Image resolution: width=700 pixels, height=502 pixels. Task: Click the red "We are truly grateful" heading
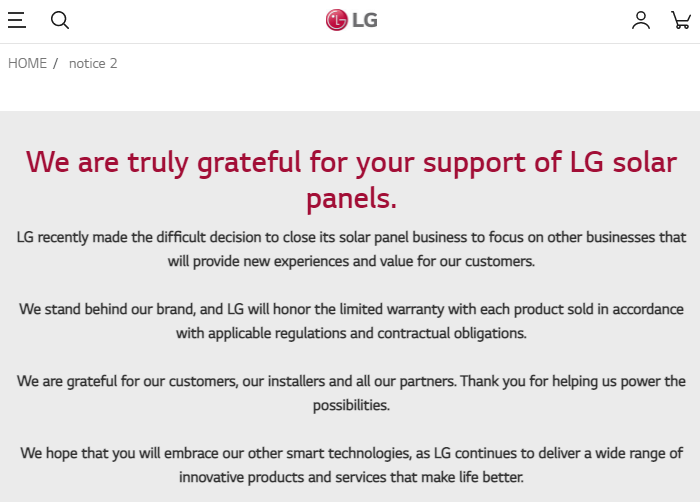click(351, 162)
